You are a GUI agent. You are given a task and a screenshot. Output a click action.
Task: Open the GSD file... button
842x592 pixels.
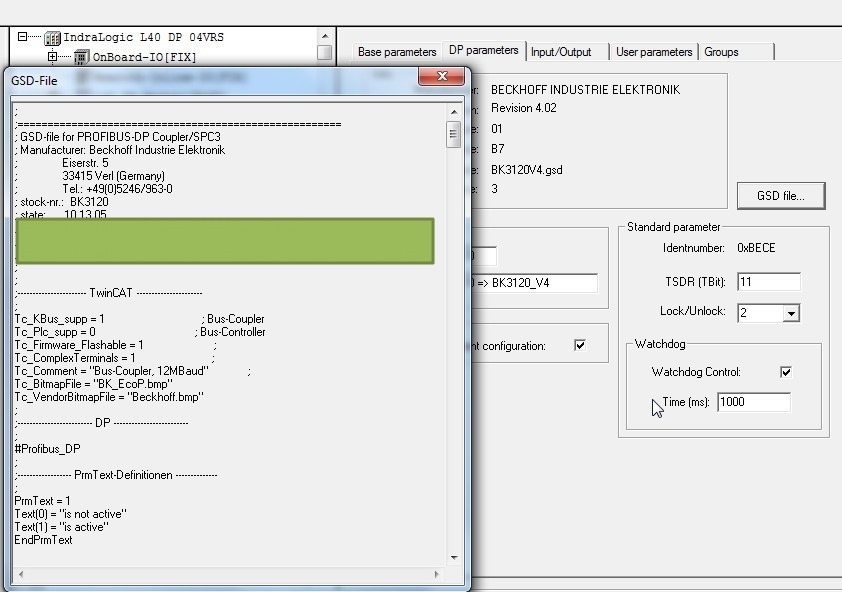pyautogui.click(x=781, y=196)
